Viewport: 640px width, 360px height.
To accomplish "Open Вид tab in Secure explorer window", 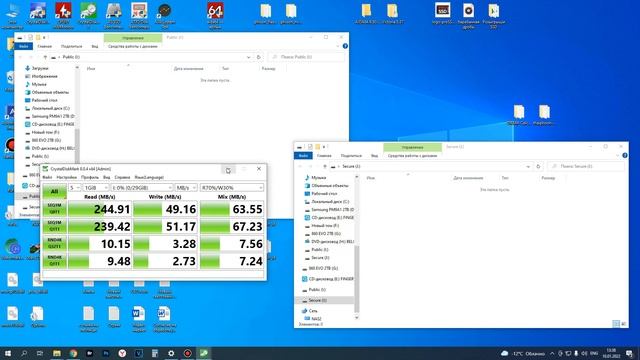I will pyautogui.click(x=374, y=156).
